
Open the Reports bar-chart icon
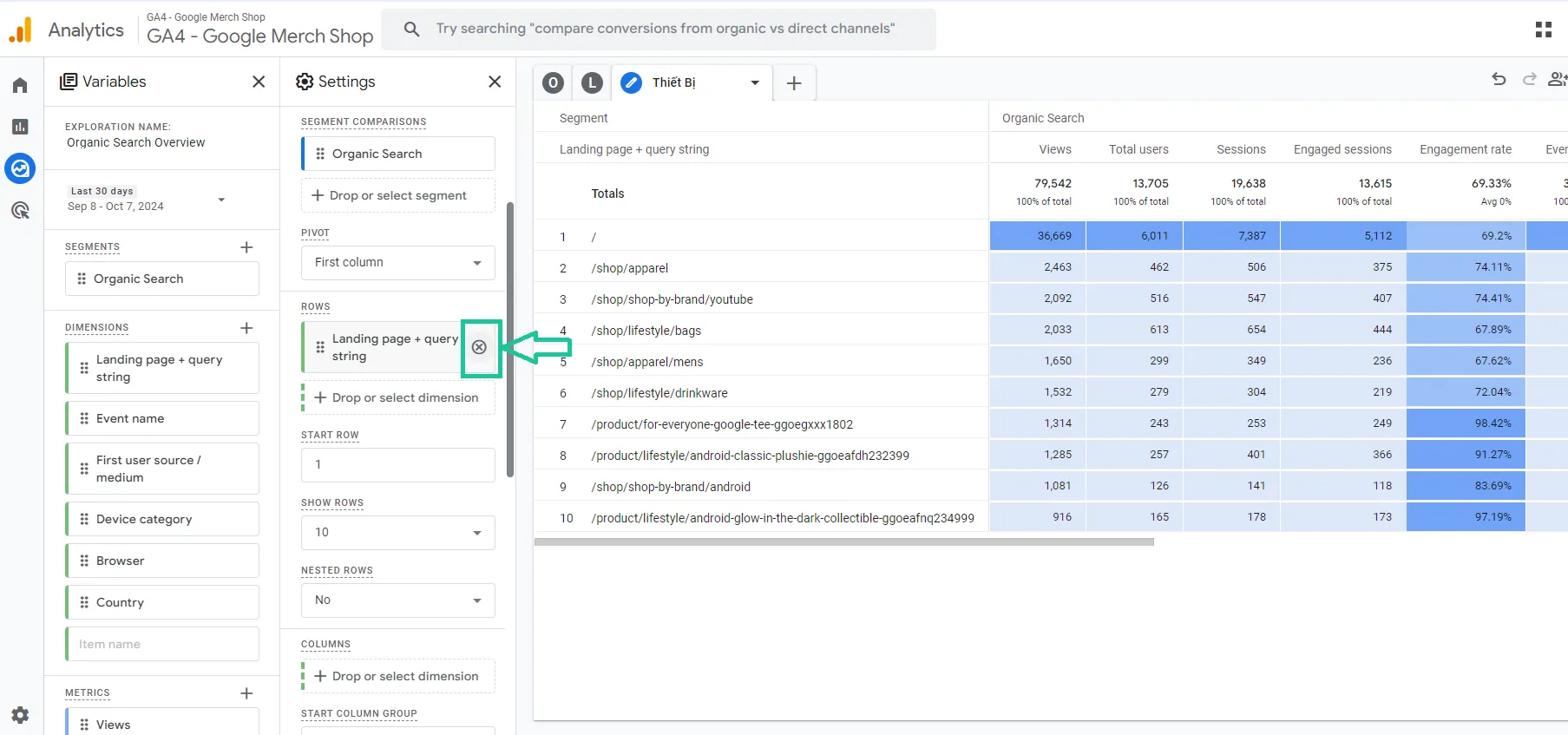(x=20, y=127)
